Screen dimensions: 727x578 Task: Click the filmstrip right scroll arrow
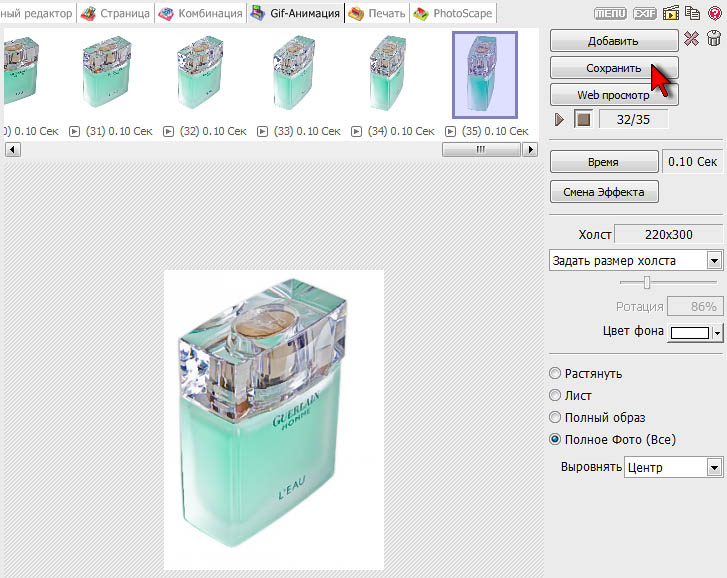coord(530,149)
